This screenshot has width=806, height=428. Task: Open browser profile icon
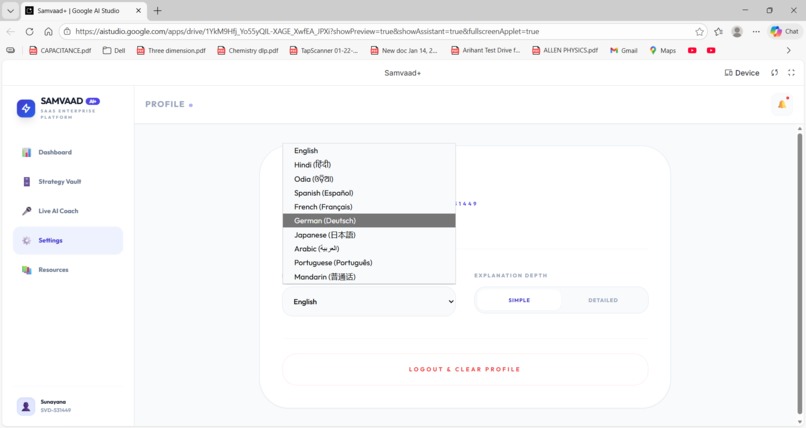click(737, 32)
